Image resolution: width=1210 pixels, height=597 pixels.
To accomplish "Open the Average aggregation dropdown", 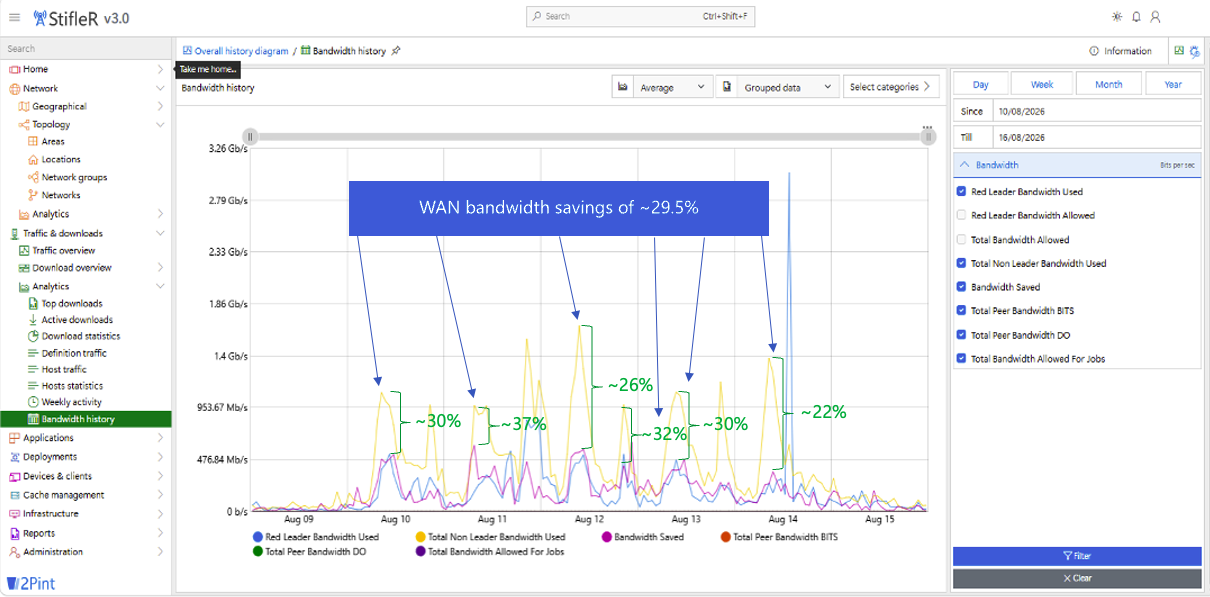I will 674,87.
